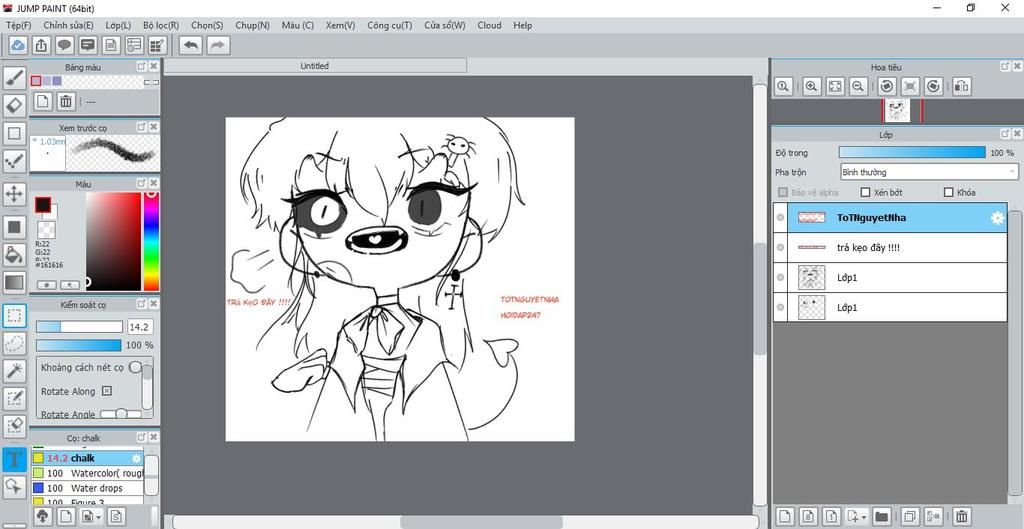The image size is (1024, 529).
Task: Select the Water drops brush
Action: pos(88,489)
